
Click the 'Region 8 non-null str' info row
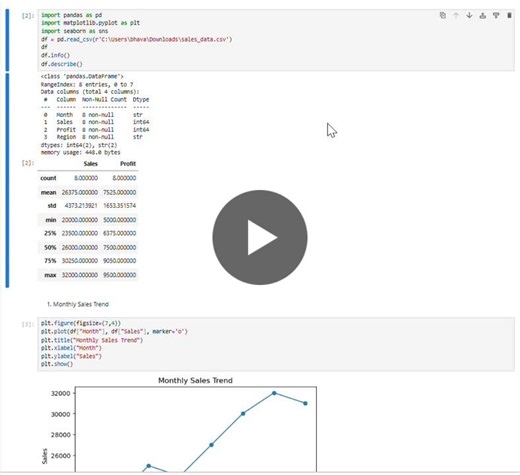[x=93, y=137]
